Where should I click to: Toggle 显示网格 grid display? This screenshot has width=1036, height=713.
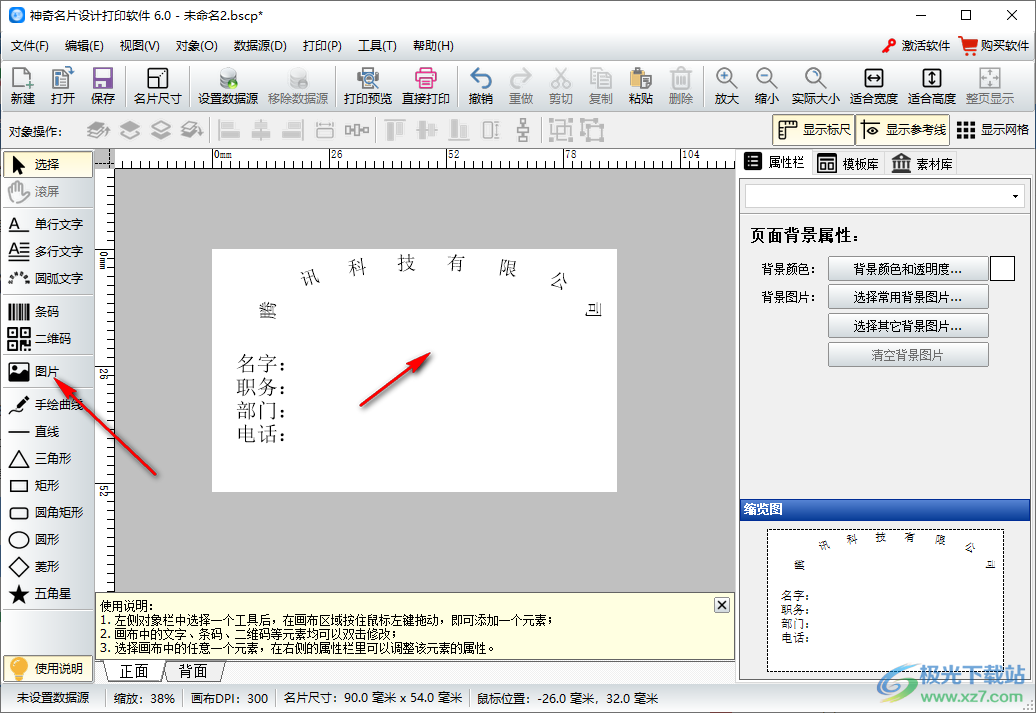click(992, 130)
